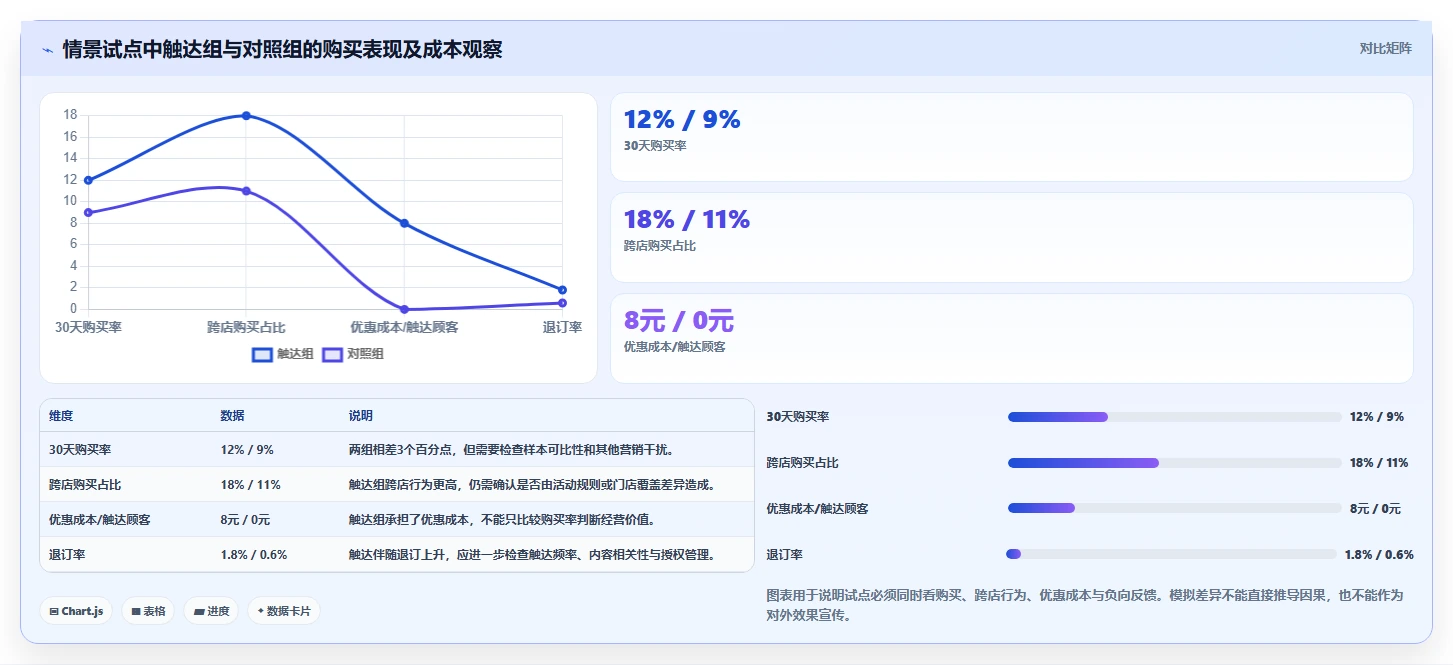The image size is (1453, 665).
Task: Click the panel title 情景试点中触达组与对照组
Action: pyautogui.click(x=282, y=50)
